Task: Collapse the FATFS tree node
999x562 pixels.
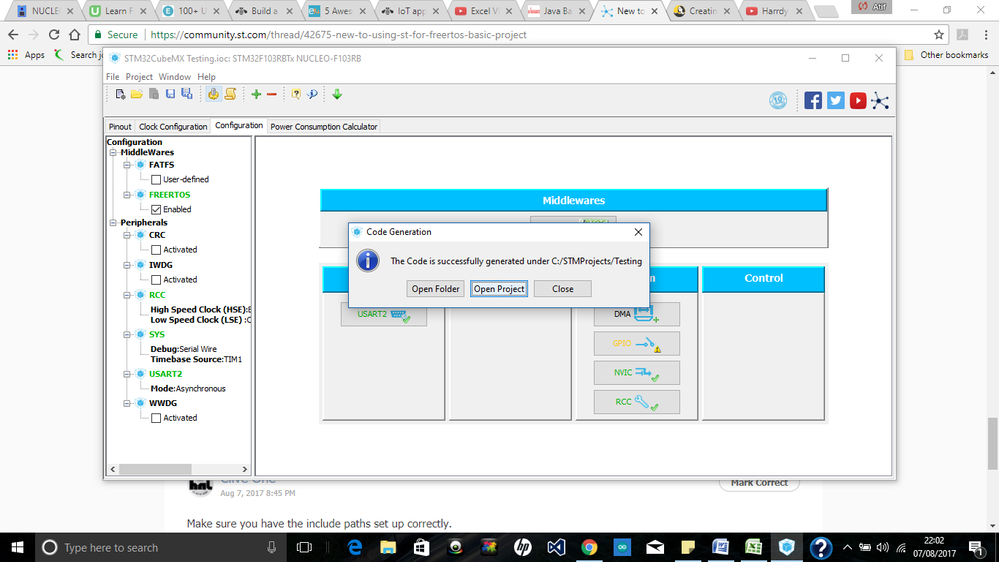Action: (x=127, y=165)
